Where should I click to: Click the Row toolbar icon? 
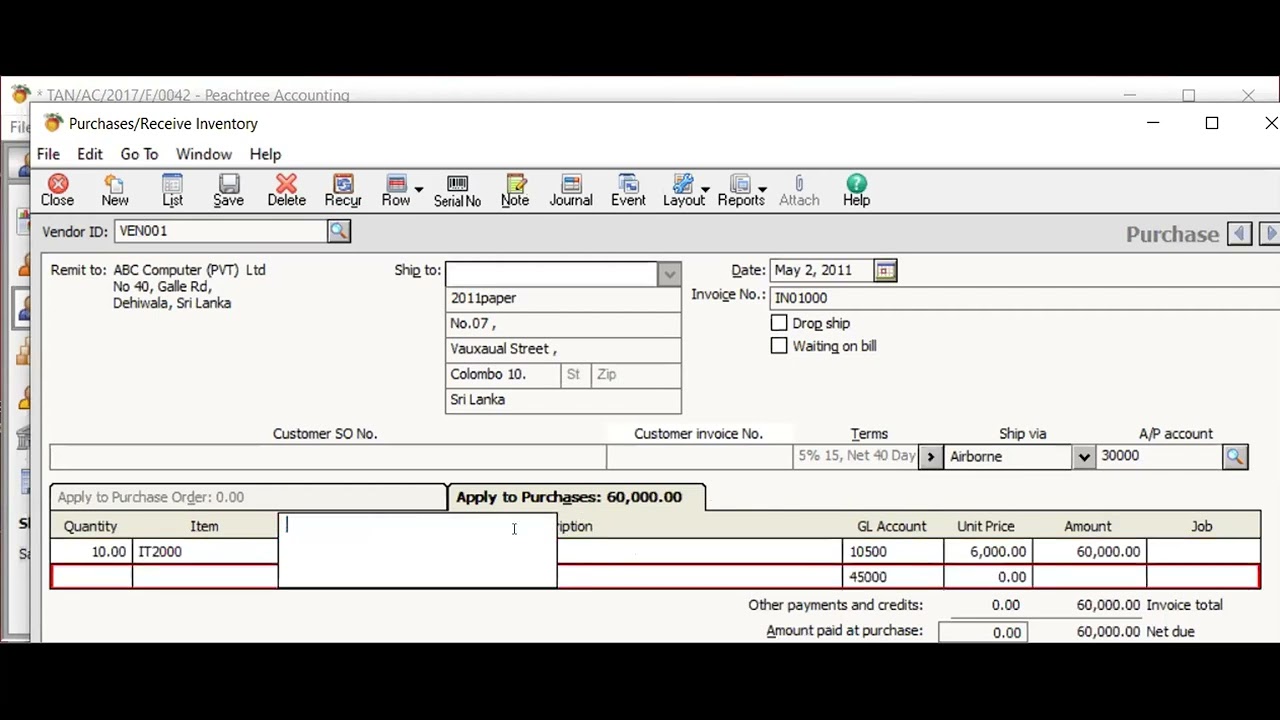click(x=396, y=190)
